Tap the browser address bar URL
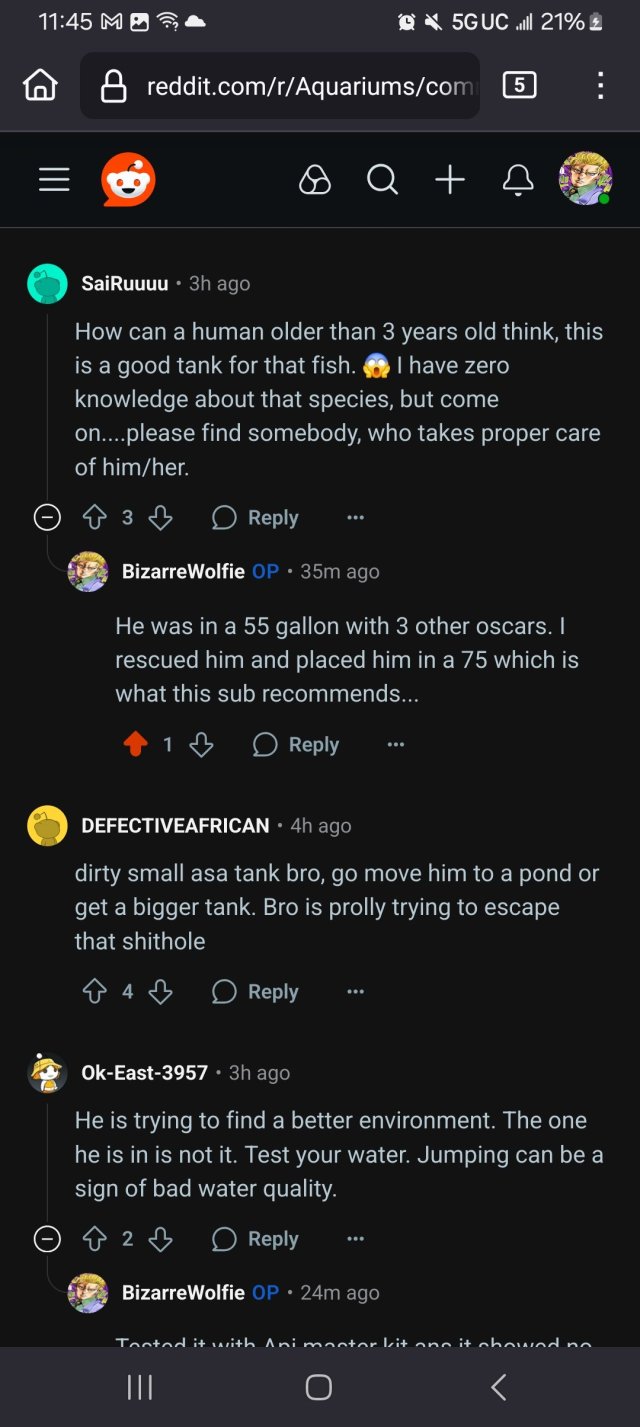The image size is (640, 1427). pos(300,86)
